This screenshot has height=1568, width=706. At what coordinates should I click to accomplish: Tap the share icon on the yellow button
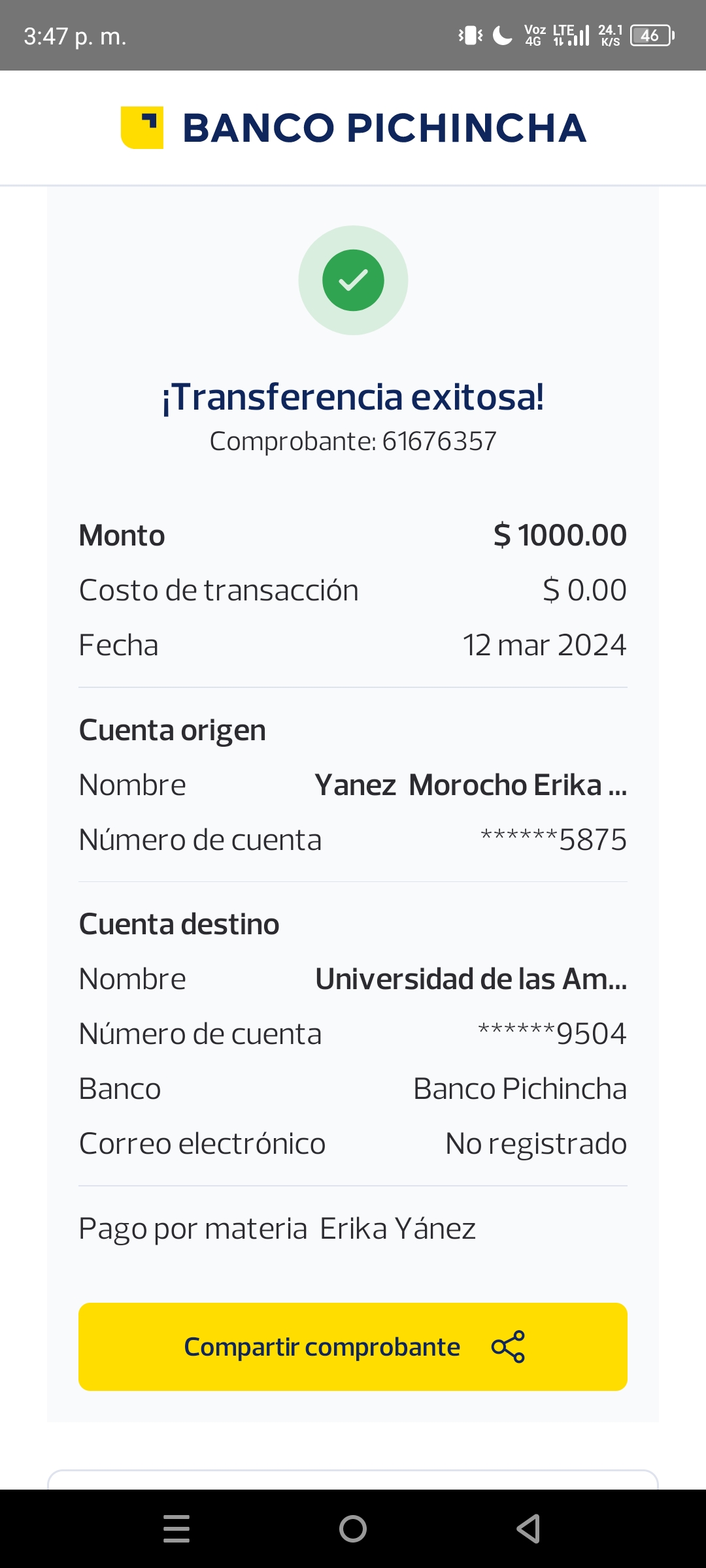click(508, 1347)
